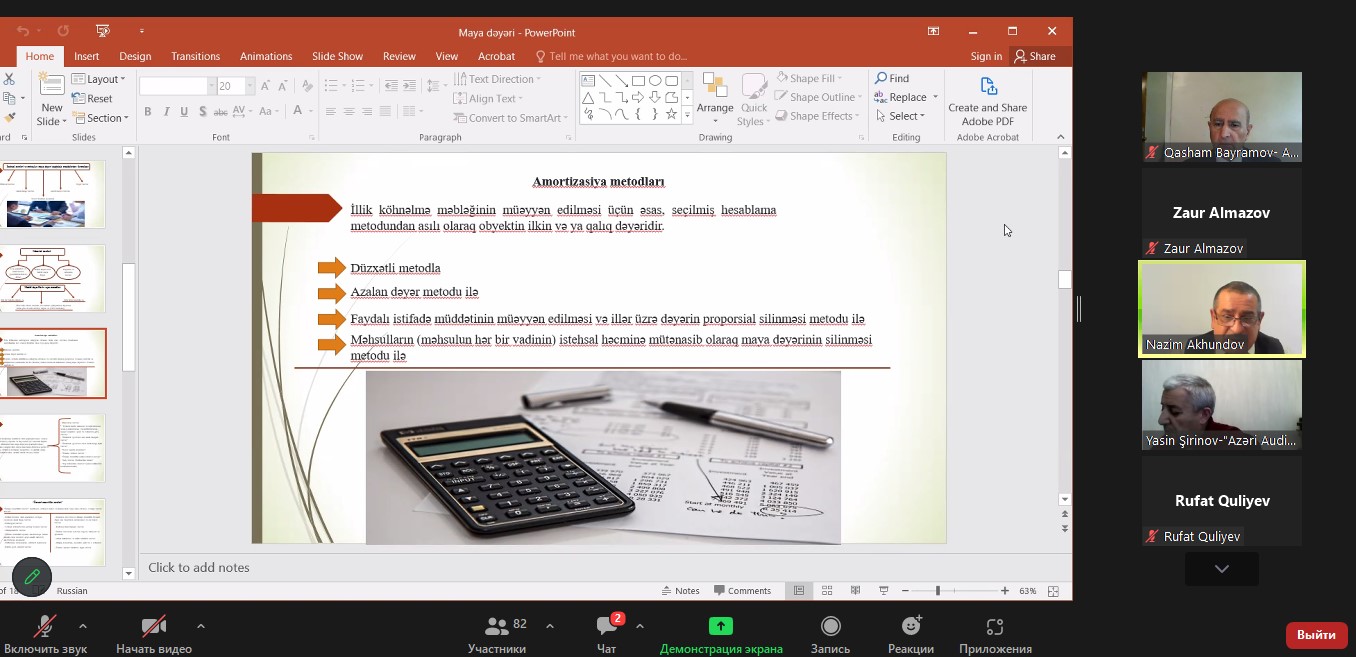The width and height of the screenshot is (1356, 657).
Task: Start Reading View from the status bar
Action: (855, 591)
